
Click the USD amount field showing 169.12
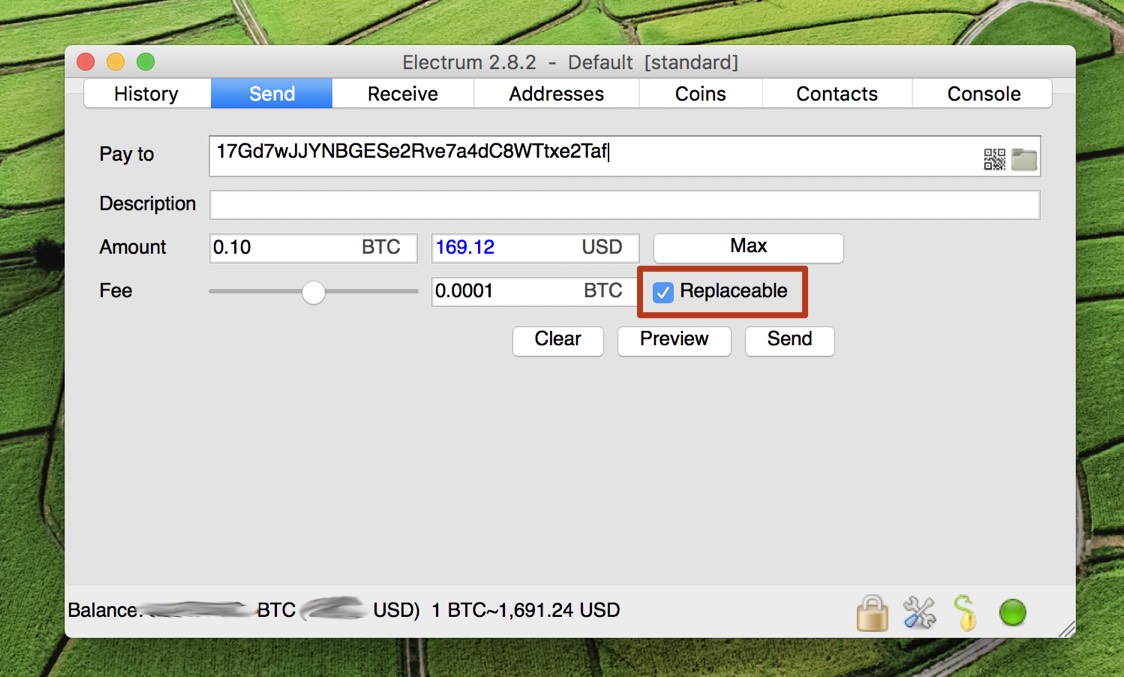click(535, 248)
